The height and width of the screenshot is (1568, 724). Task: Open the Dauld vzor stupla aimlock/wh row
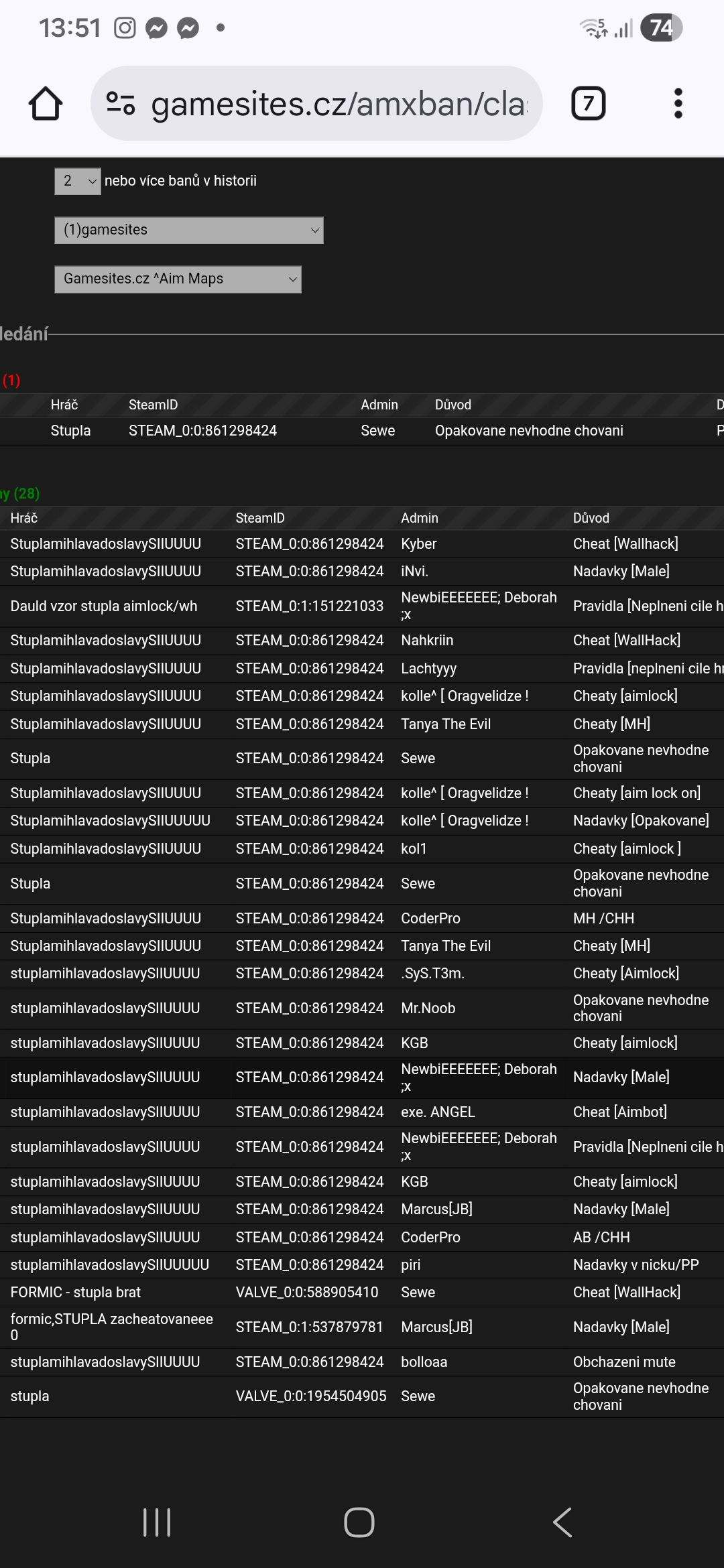point(104,606)
